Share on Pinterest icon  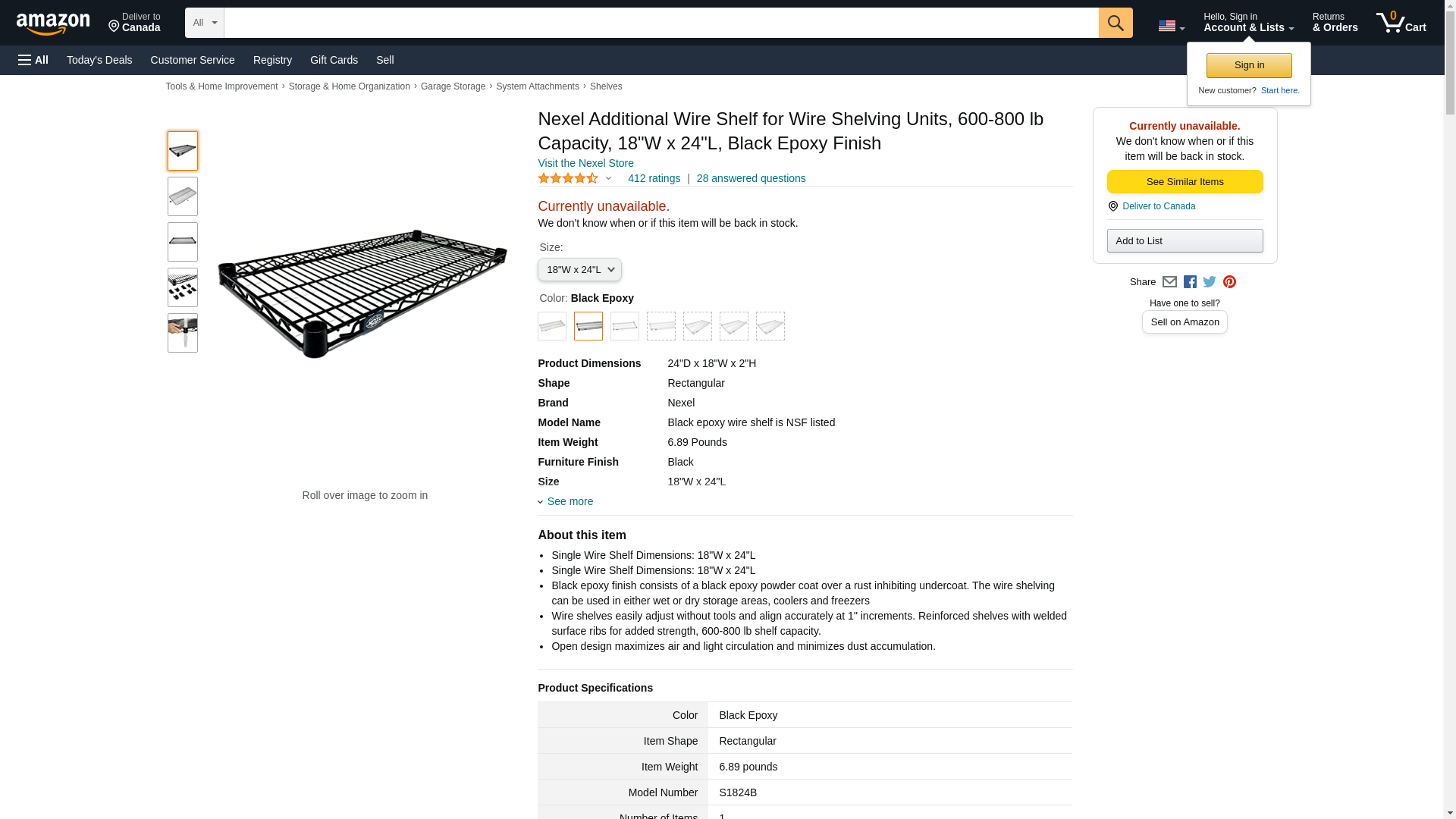tap(1229, 282)
